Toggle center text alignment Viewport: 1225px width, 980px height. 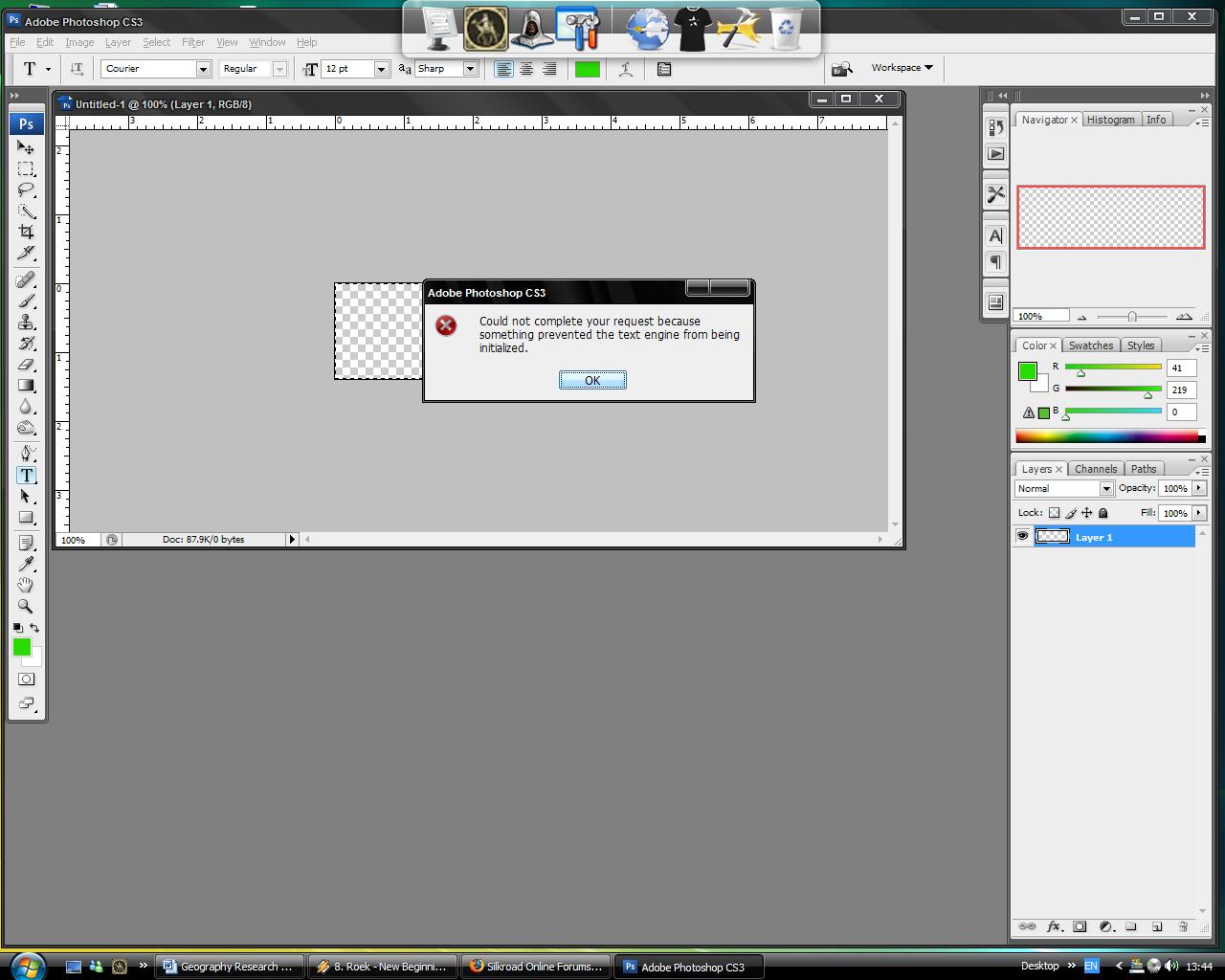(x=526, y=69)
